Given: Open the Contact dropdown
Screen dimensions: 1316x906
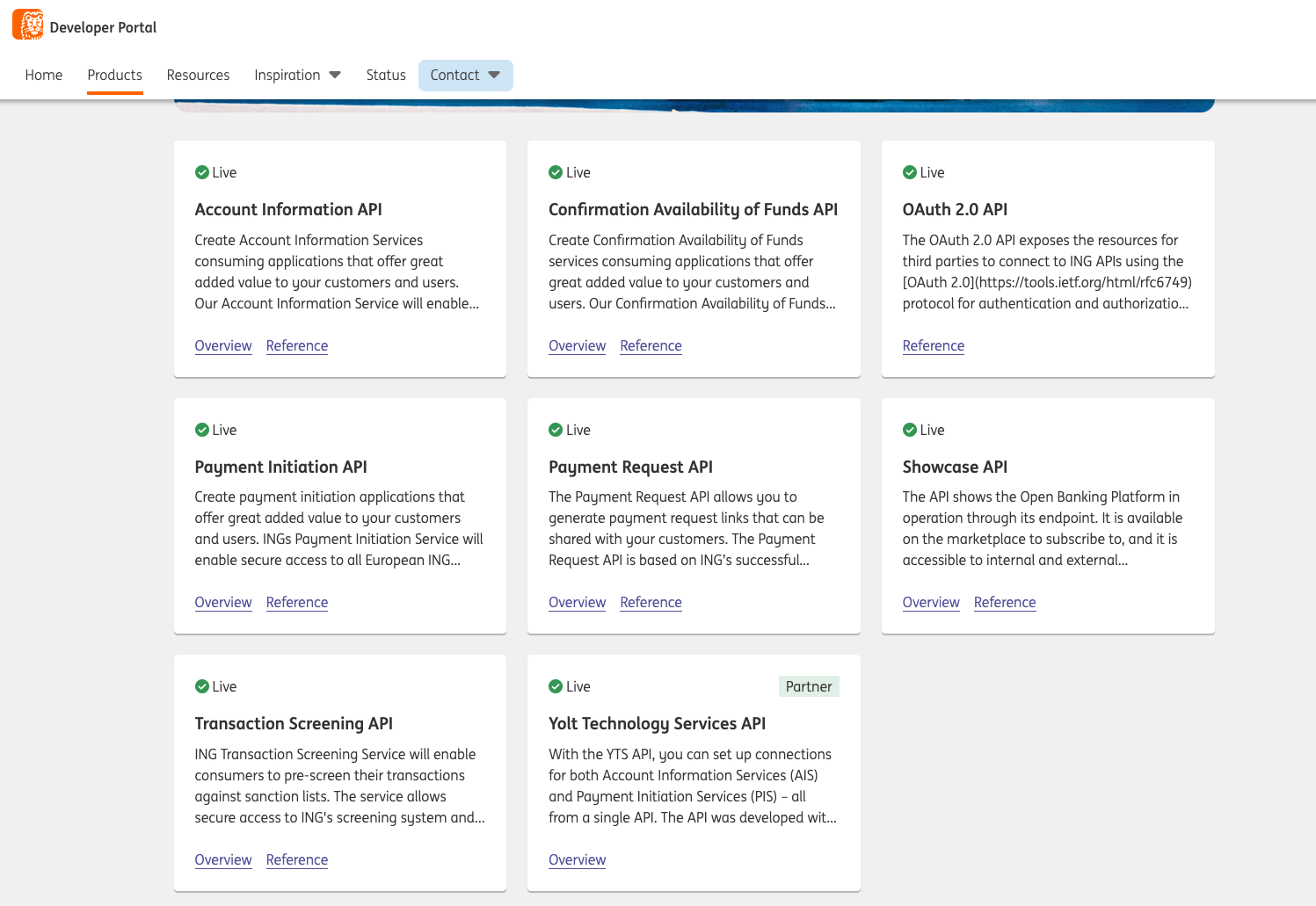Looking at the screenshot, I should tap(465, 75).
